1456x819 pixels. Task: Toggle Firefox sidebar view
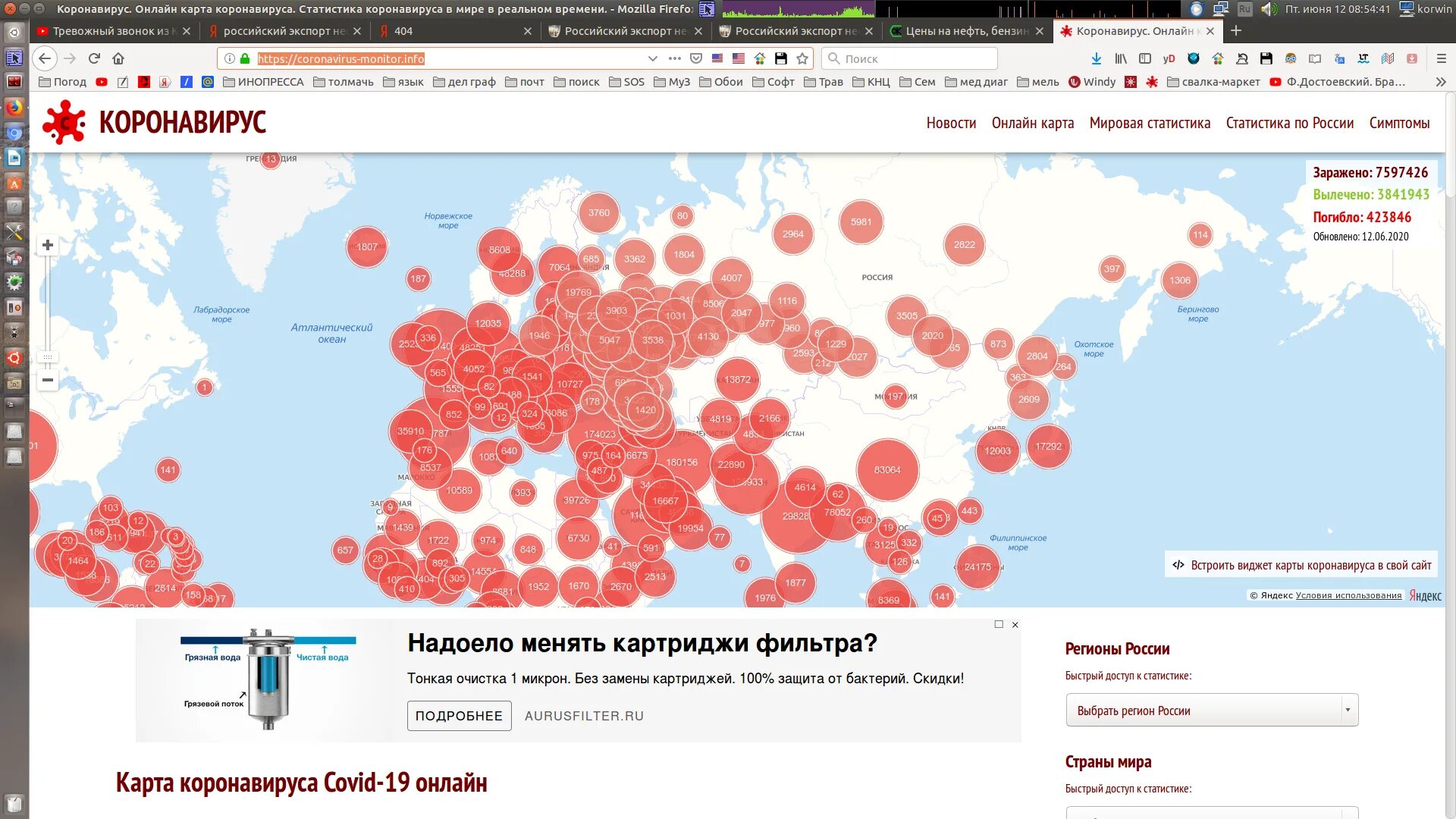1145,58
